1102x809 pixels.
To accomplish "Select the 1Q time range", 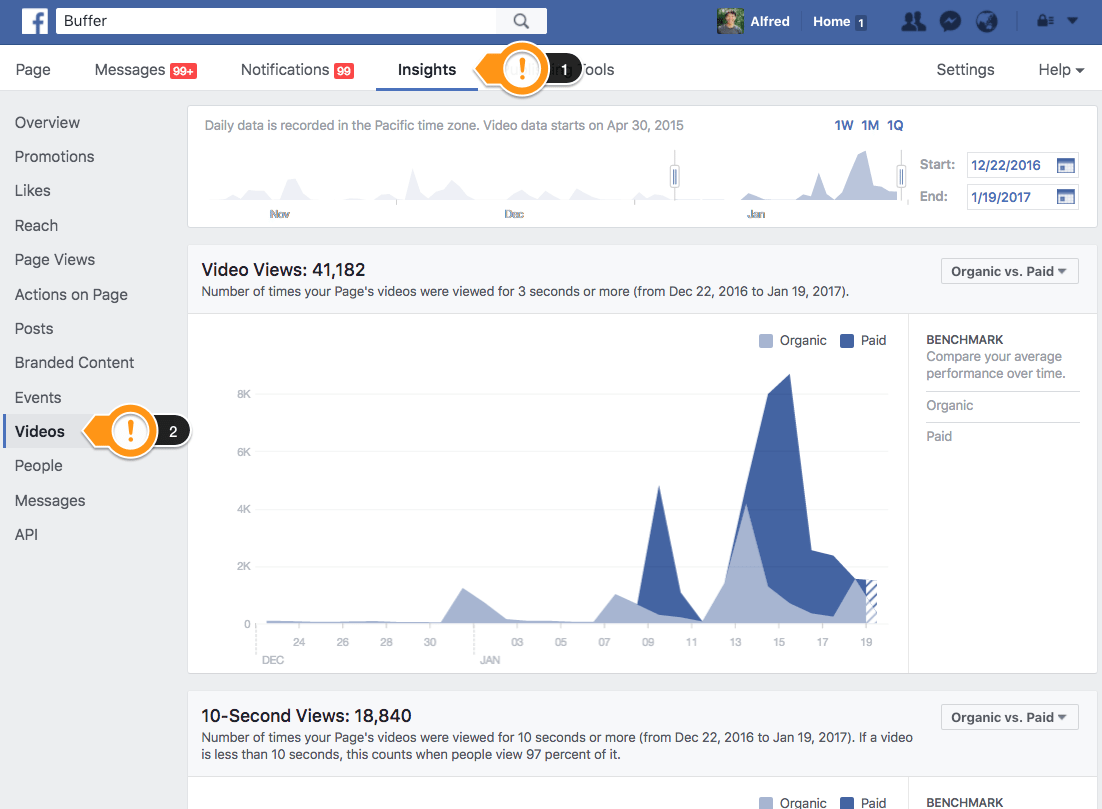I will (895, 125).
